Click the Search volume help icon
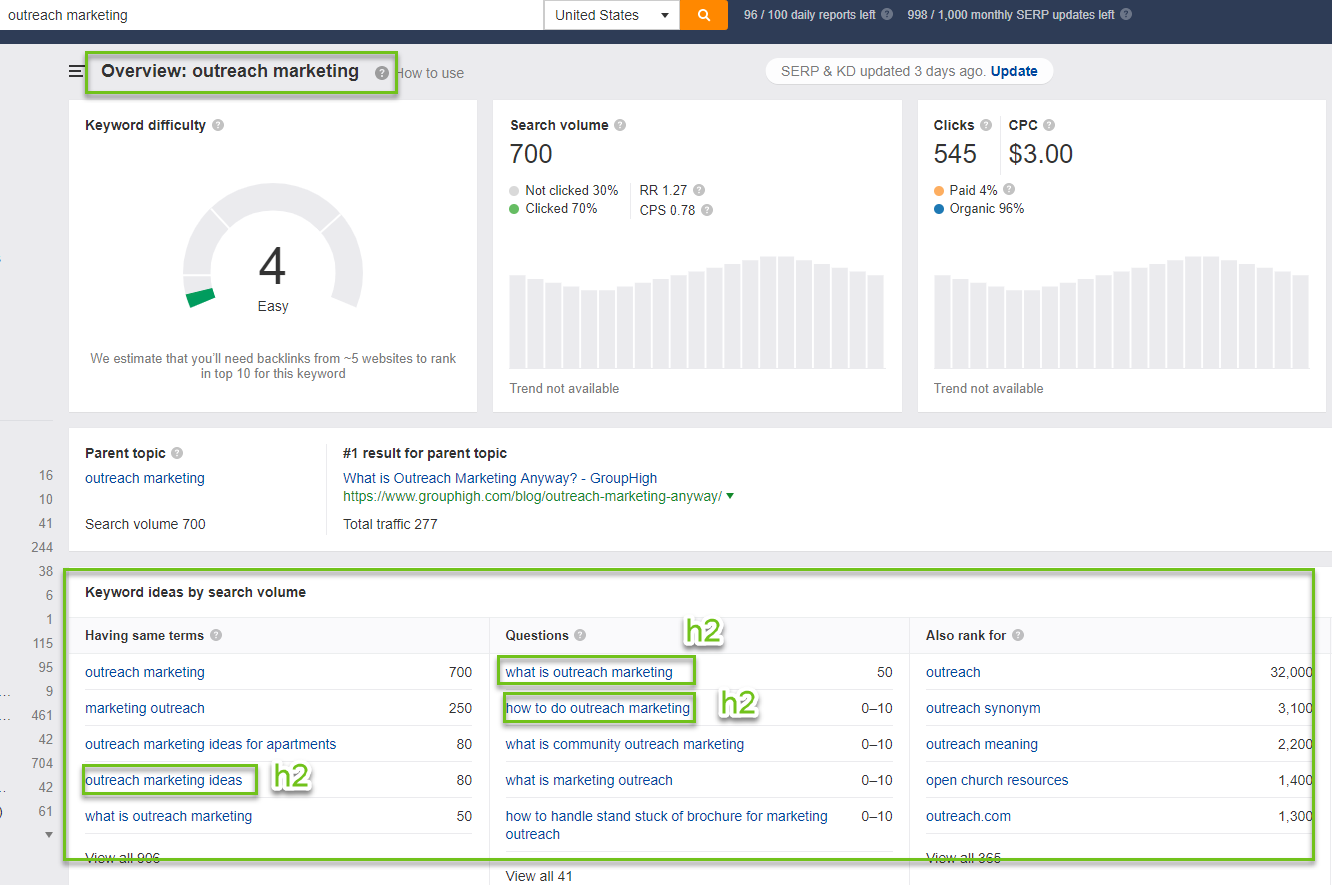 tap(620, 126)
